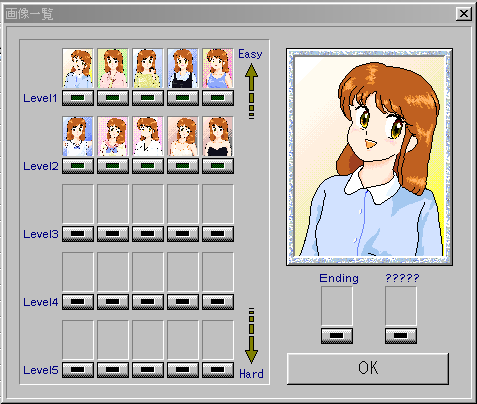Image resolution: width=477 pixels, height=404 pixels.
Task: Select Level1 thumbnail with yellow-green top
Action: pyautogui.click(x=148, y=68)
